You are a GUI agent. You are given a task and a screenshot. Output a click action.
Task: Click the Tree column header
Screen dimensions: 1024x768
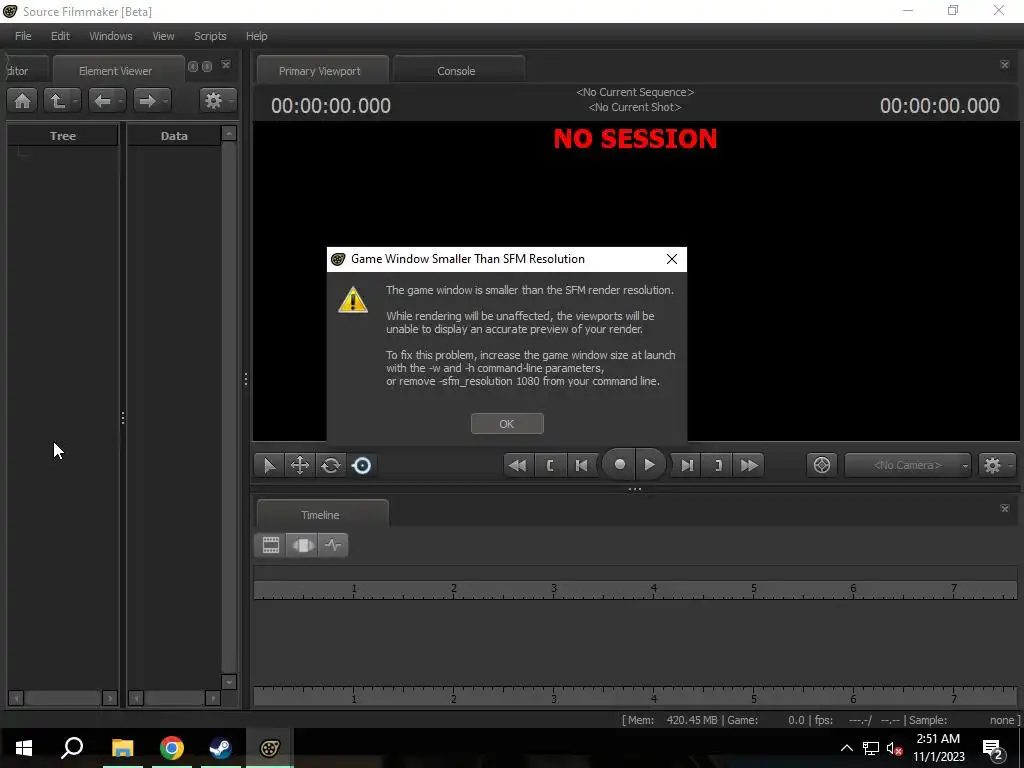coord(63,136)
